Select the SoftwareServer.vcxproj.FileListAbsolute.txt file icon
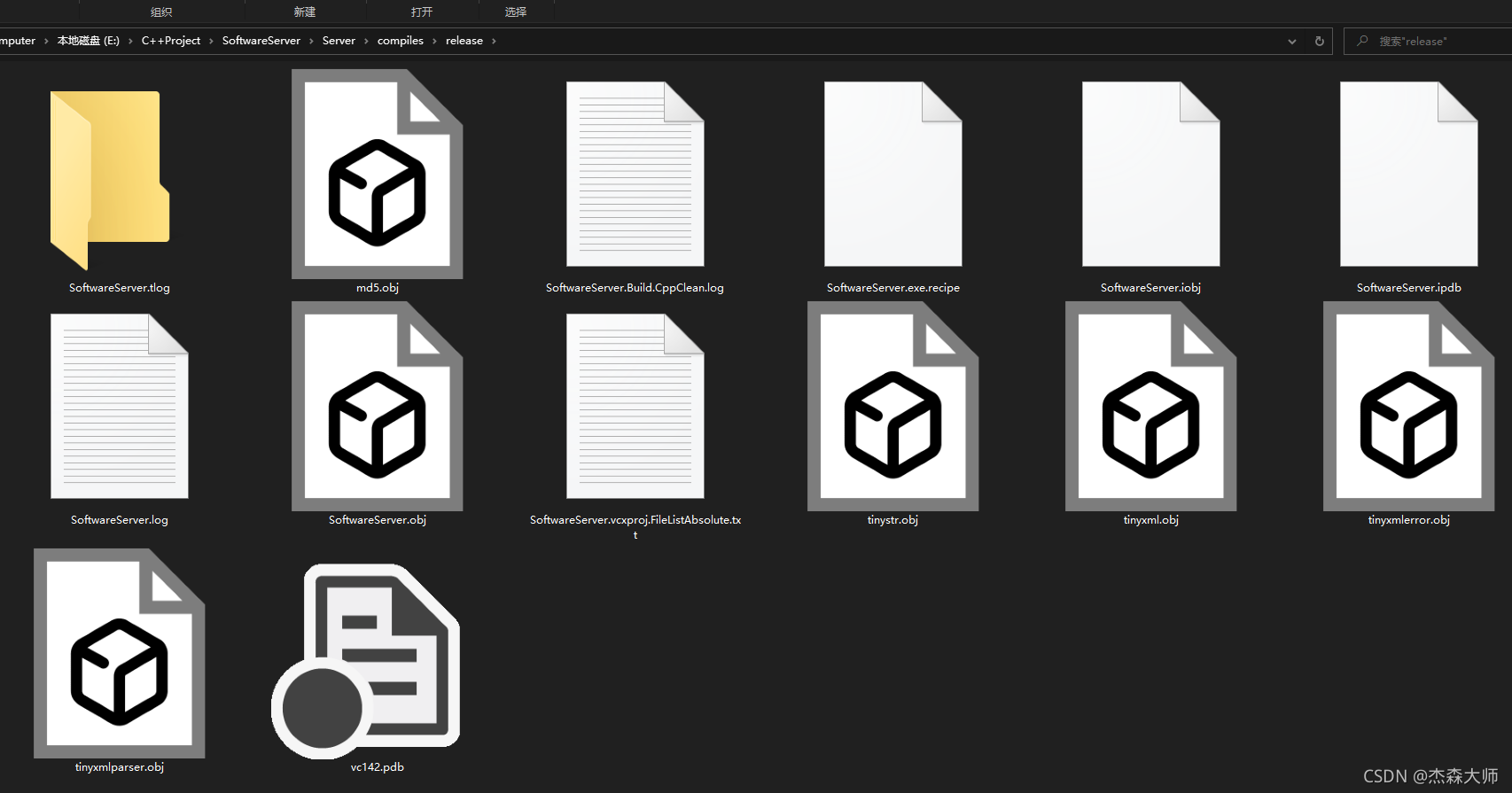 pyautogui.click(x=635, y=407)
